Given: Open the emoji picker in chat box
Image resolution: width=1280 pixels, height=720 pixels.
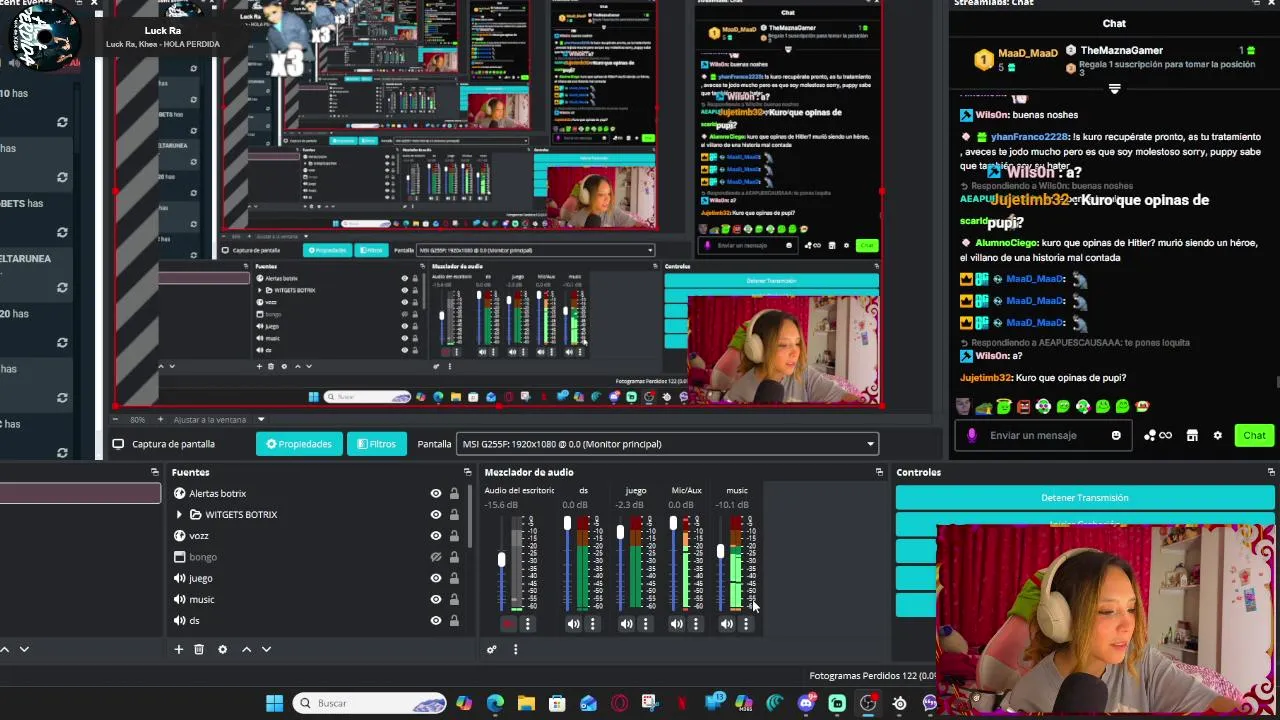Looking at the screenshot, I should 1116,435.
